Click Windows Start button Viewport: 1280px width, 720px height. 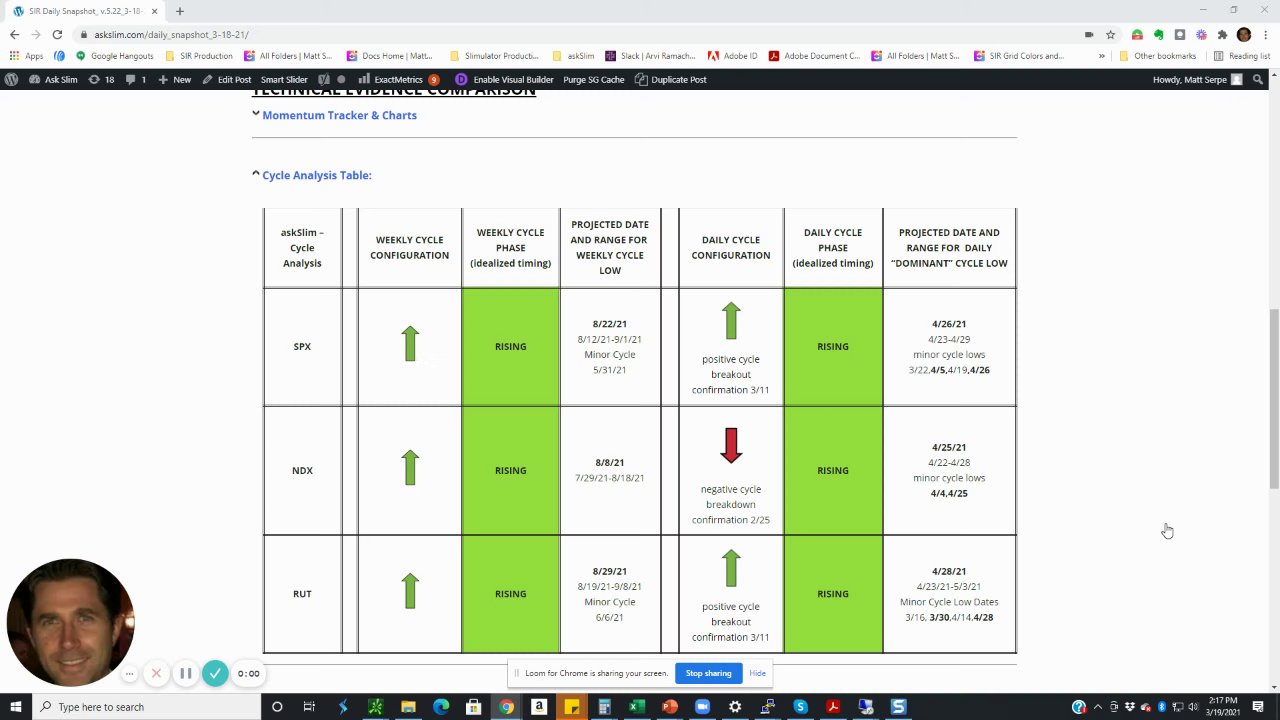[16, 707]
